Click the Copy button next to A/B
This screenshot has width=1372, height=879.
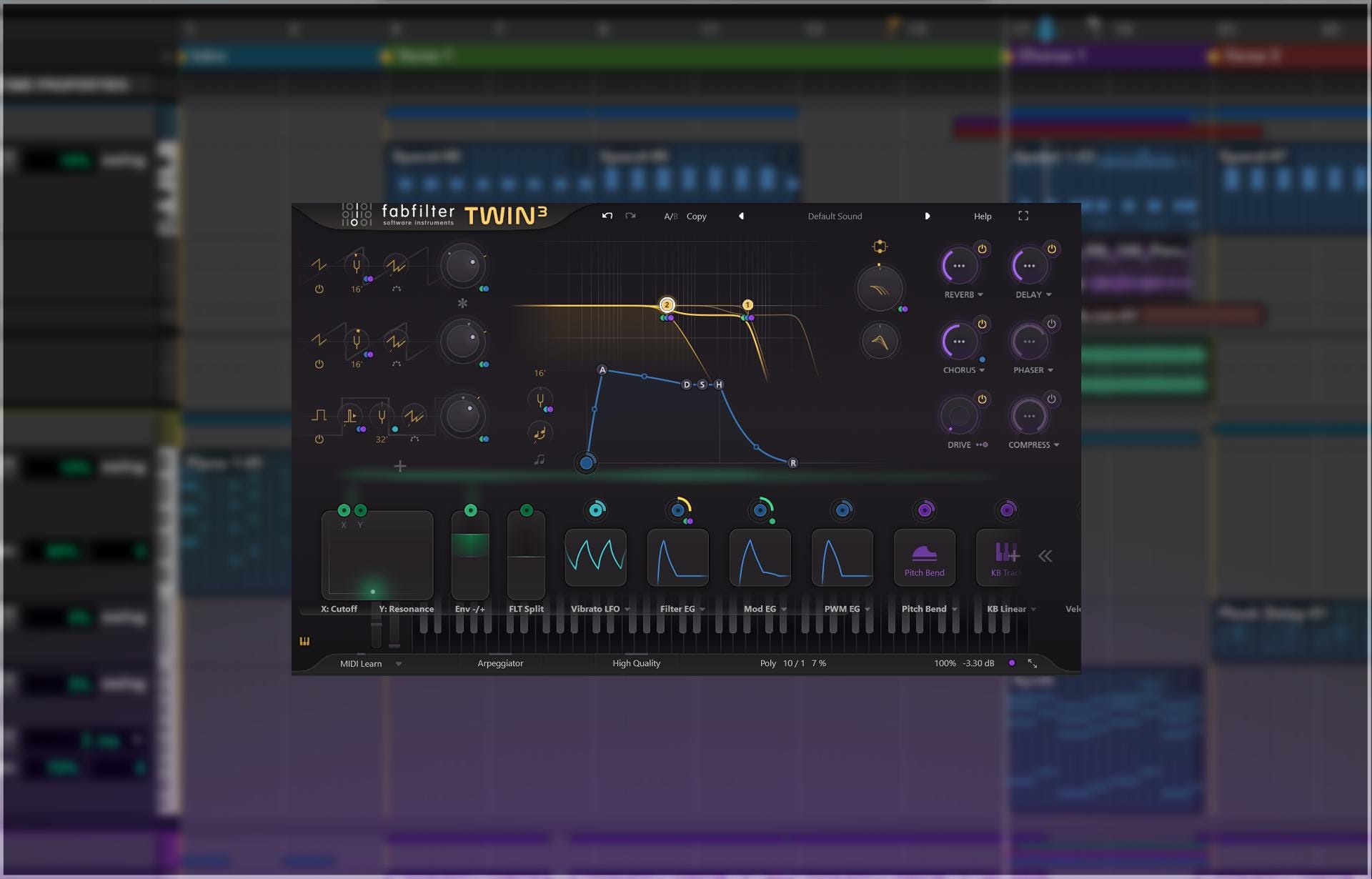tap(696, 217)
